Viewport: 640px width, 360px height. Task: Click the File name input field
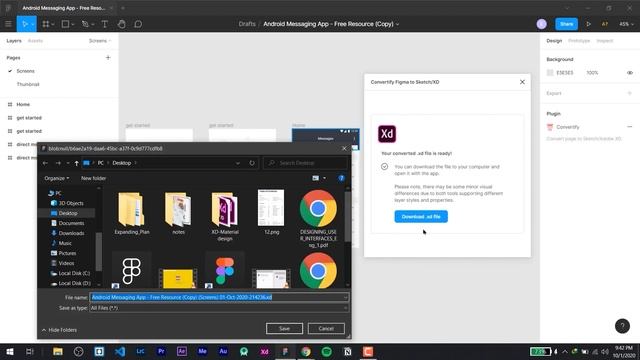pos(219,297)
